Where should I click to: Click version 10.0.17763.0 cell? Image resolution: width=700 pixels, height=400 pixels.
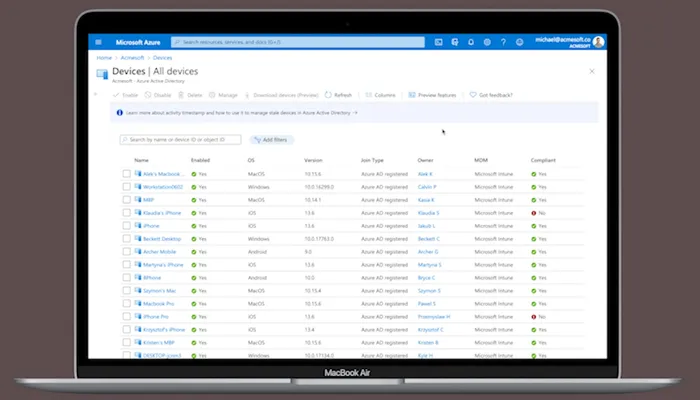click(x=319, y=239)
